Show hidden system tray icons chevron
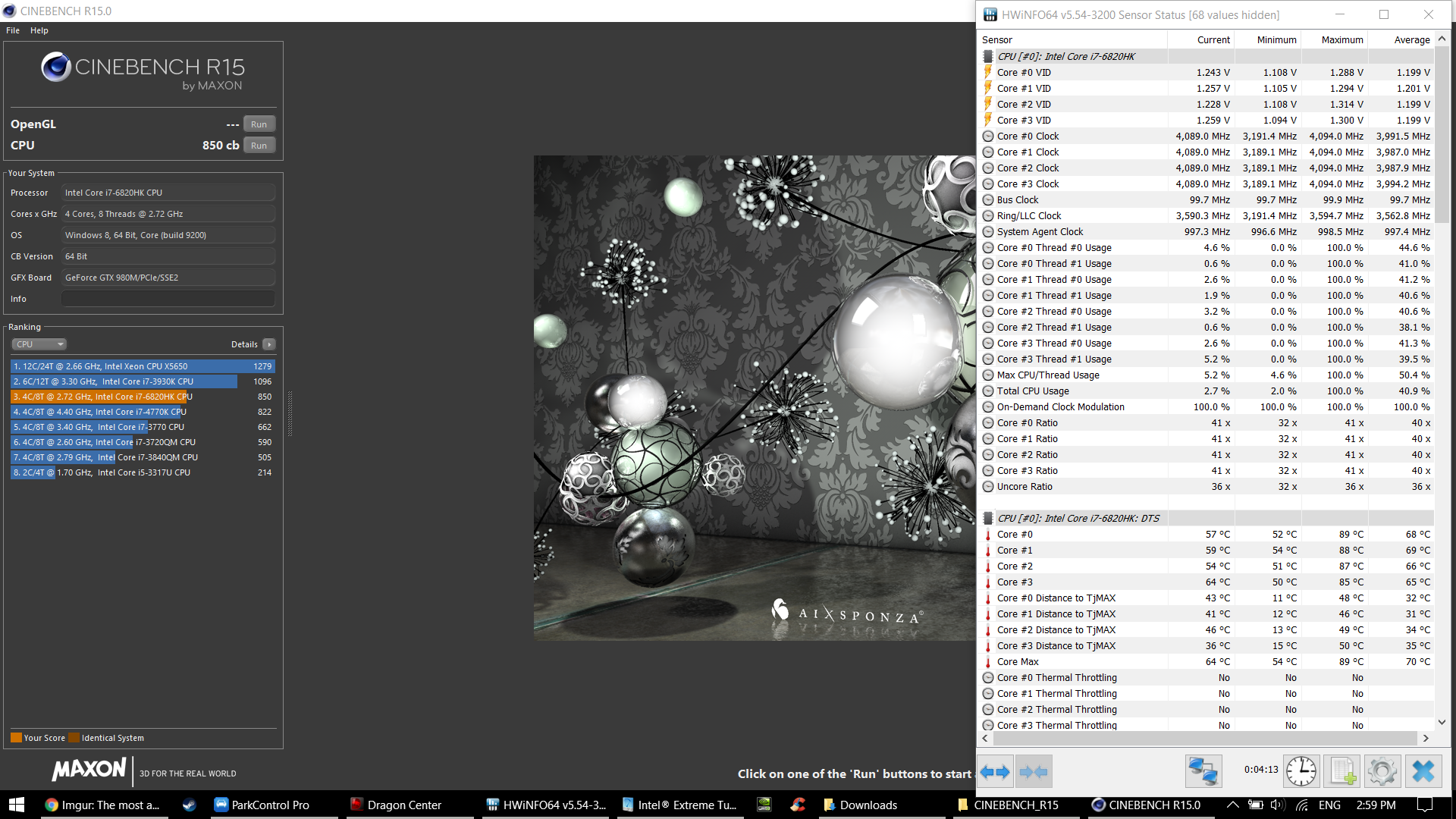Viewport: 1456px width, 819px height. point(1232,805)
